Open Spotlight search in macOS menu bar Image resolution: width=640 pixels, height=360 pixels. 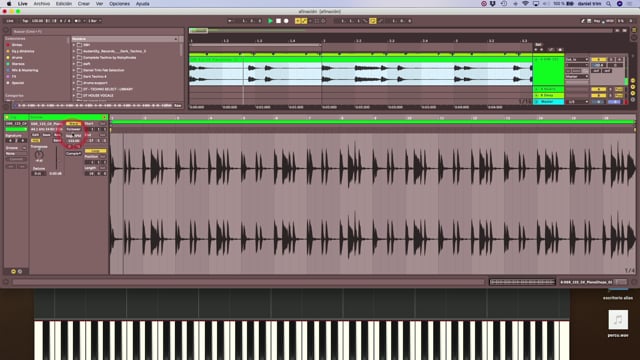click(x=609, y=4)
